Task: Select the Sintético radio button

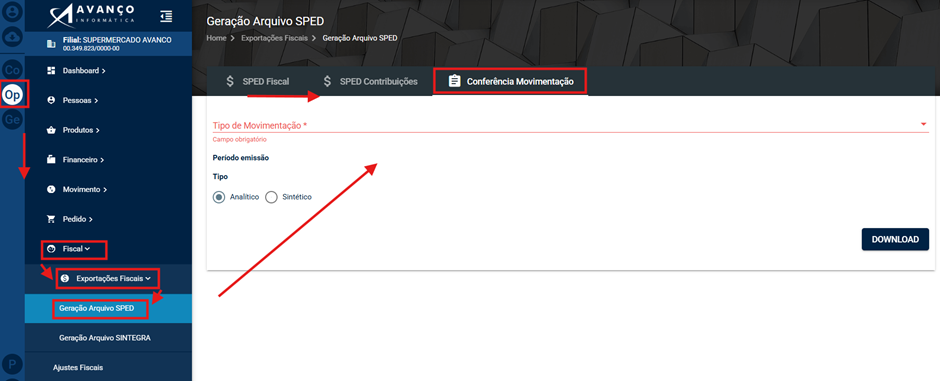Action: pyautogui.click(x=271, y=197)
